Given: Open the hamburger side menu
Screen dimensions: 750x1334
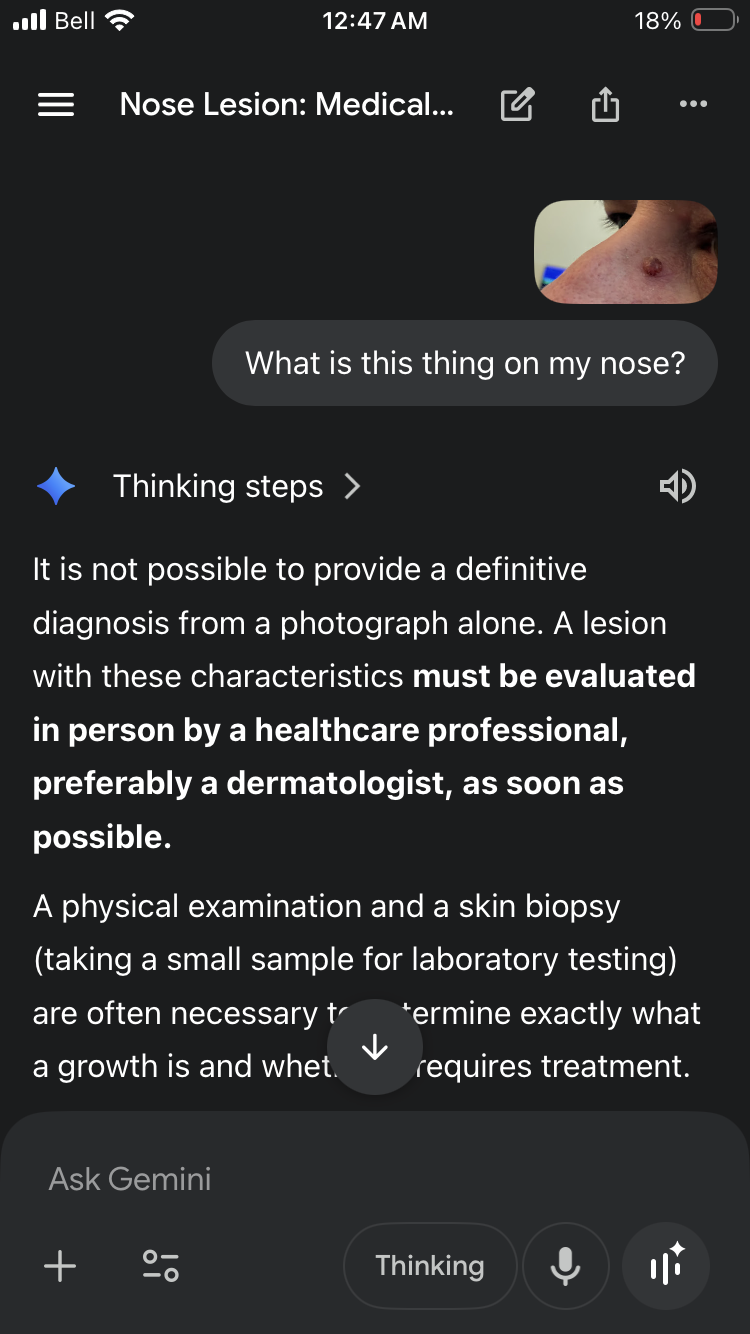Looking at the screenshot, I should [x=56, y=104].
